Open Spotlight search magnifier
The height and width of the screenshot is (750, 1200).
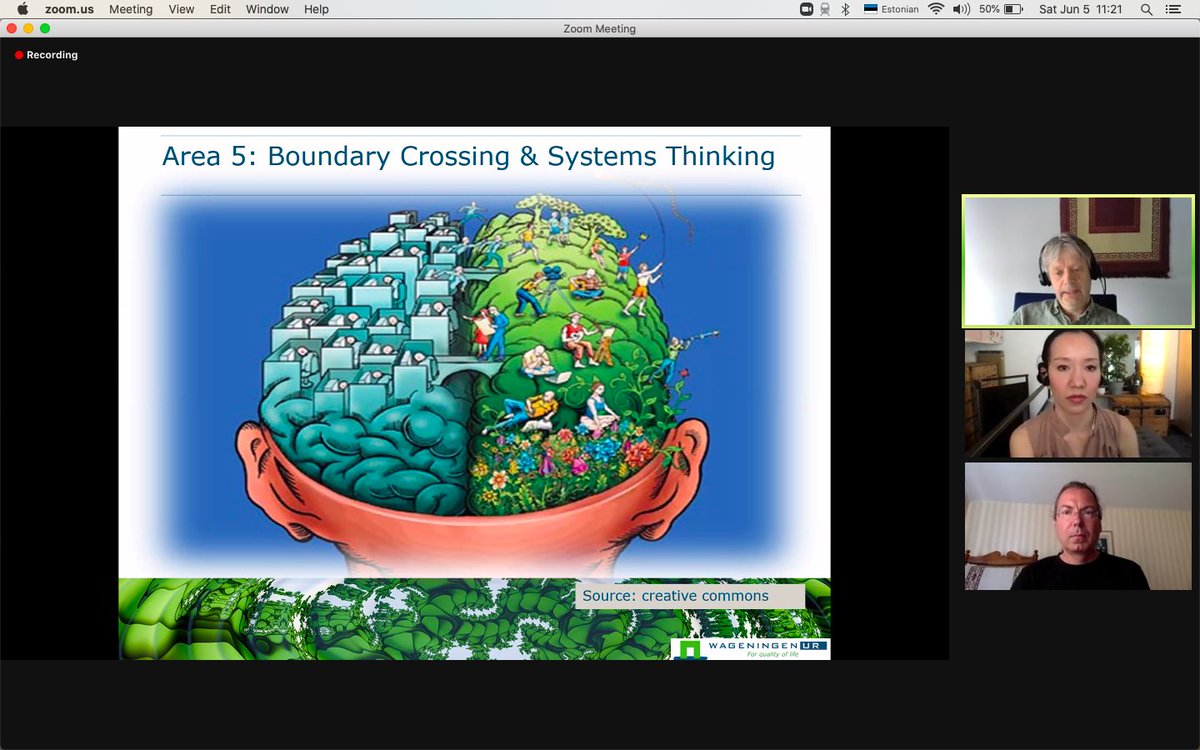point(1146,9)
